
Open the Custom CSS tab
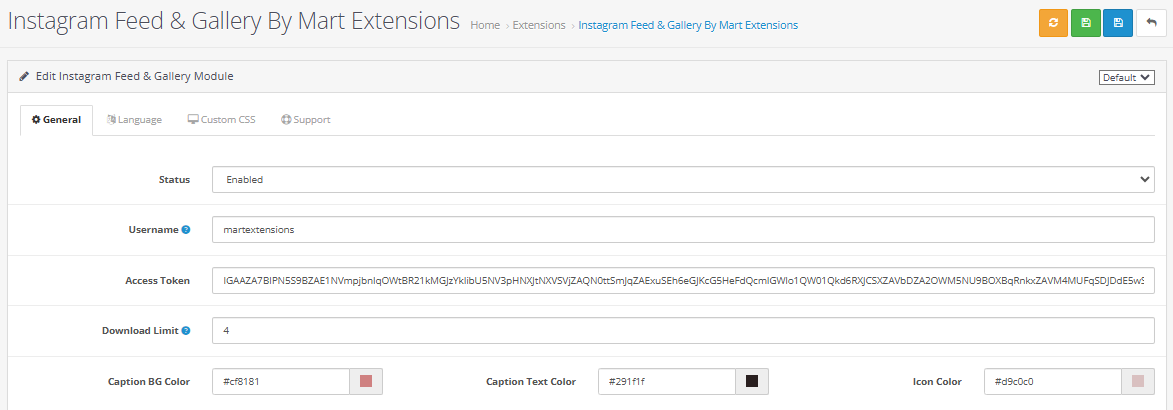[x=221, y=120]
